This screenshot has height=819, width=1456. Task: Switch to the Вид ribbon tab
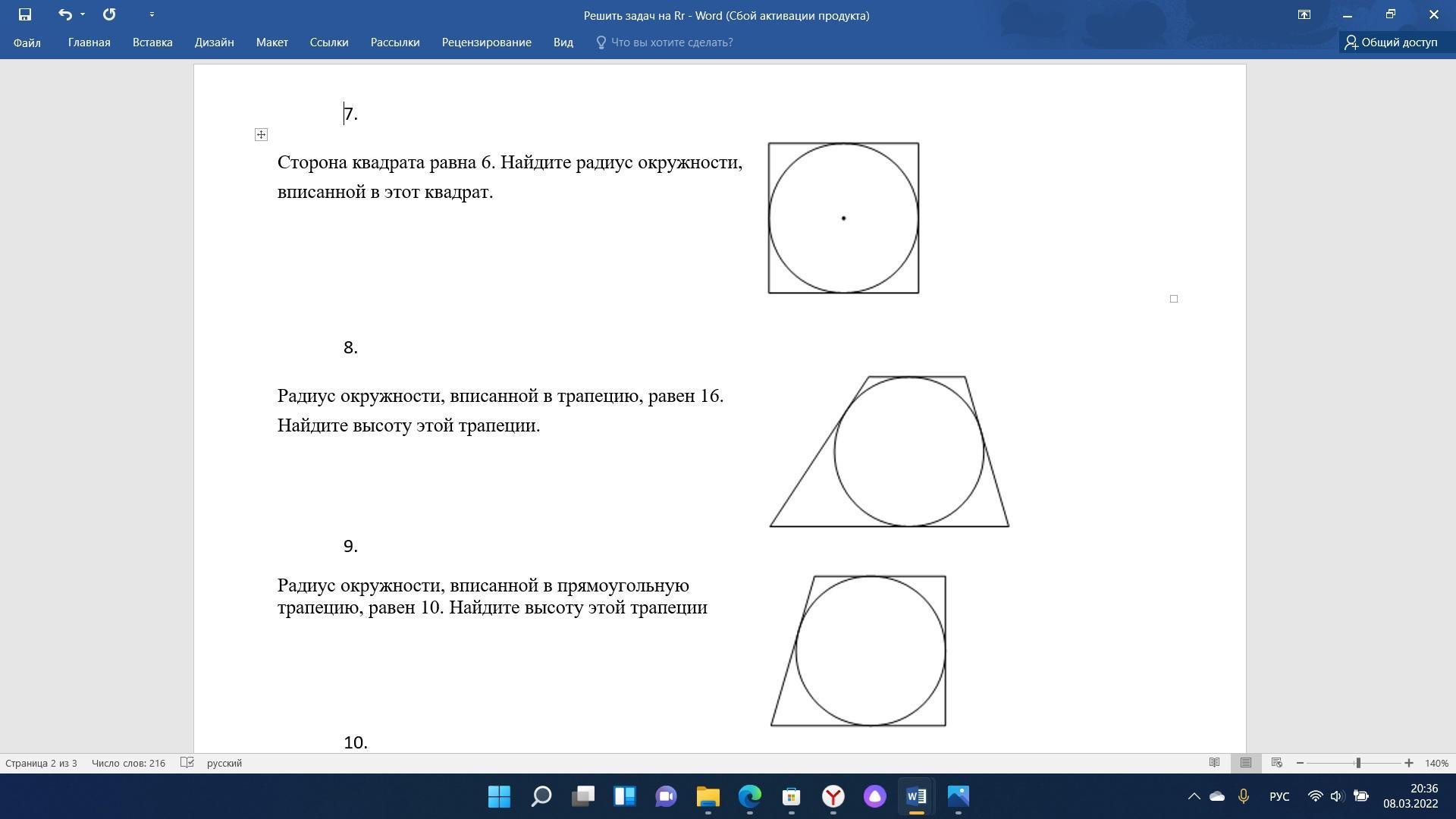(x=563, y=42)
